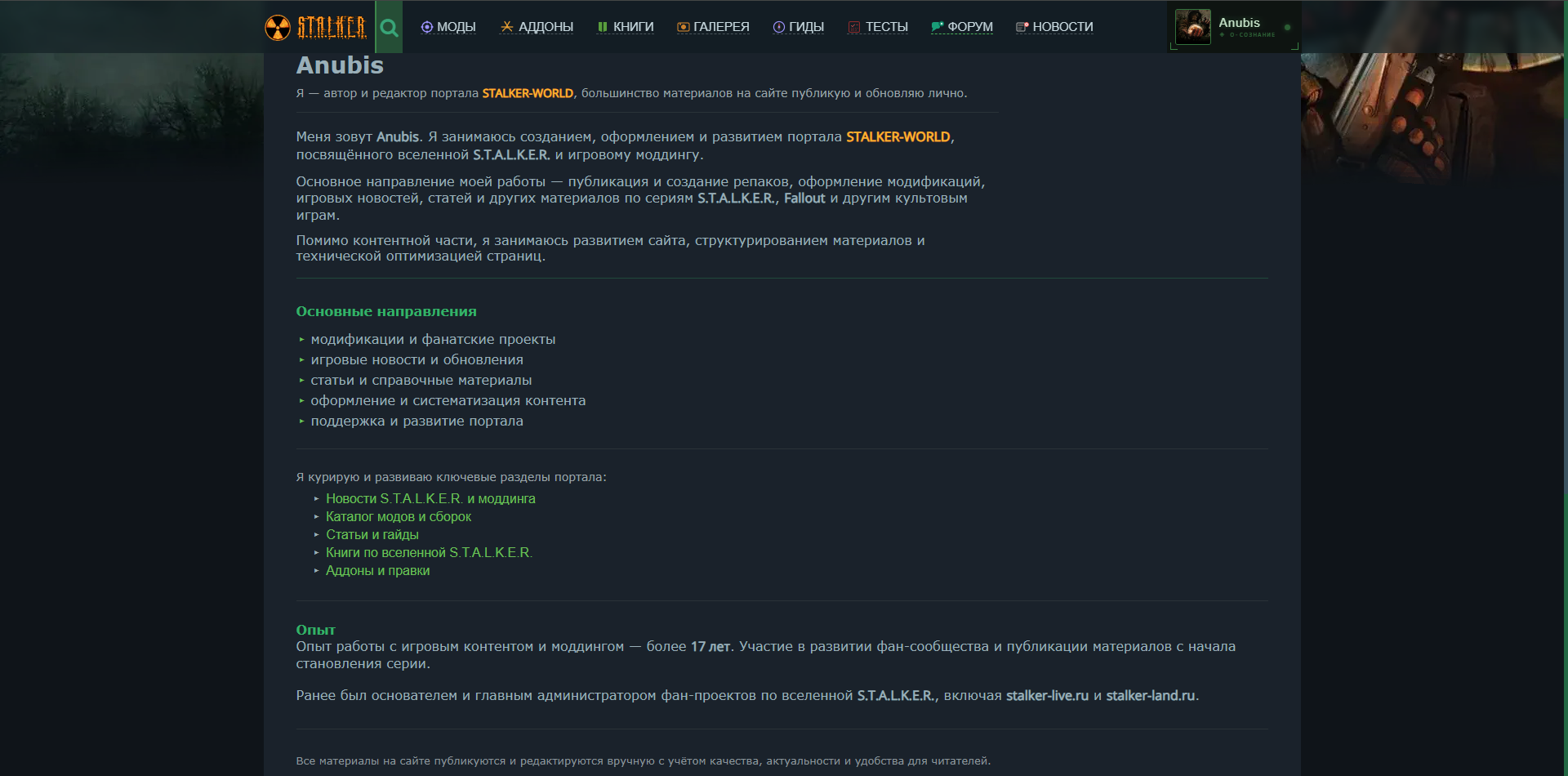Click the green online status dot

(x=1287, y=27)
